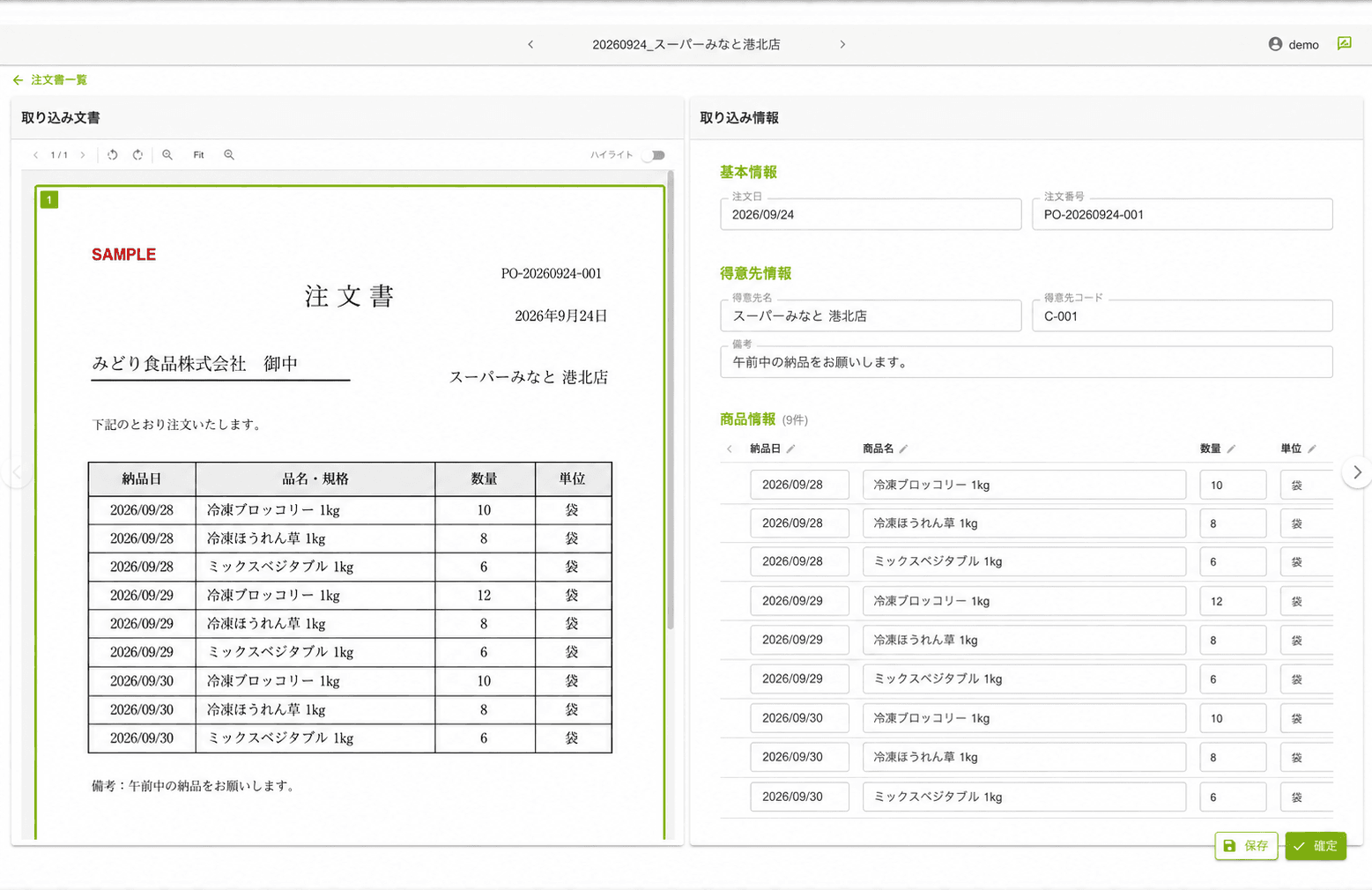Return to 注文書一覧 list

tap(50, 80)
